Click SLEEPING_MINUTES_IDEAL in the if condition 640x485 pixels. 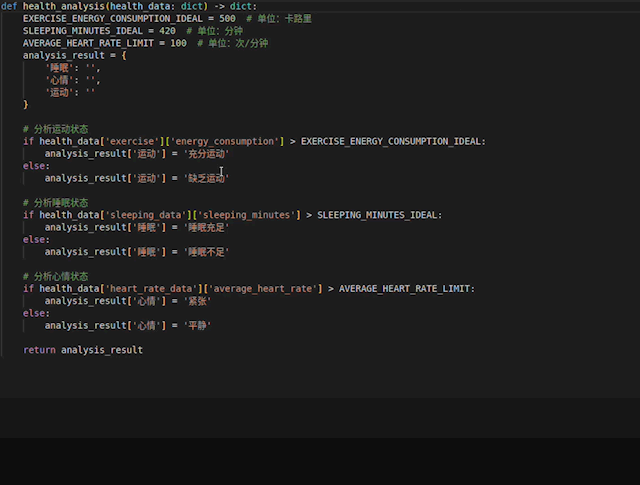[377, 215]
